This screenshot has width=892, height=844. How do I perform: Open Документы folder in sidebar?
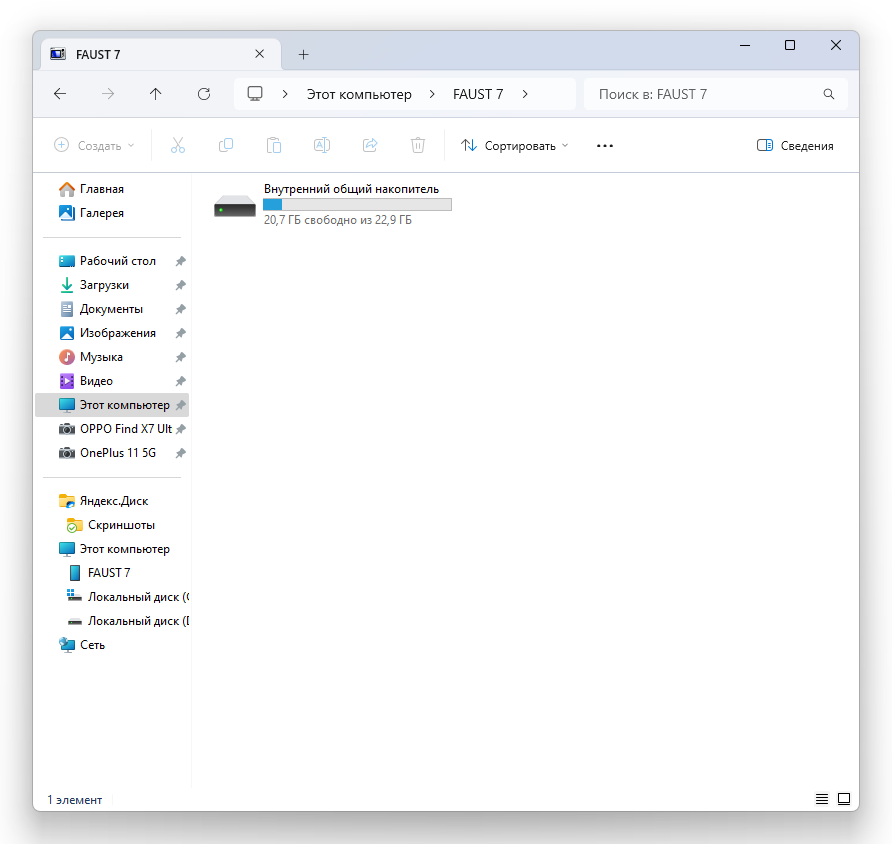point(111,309)
